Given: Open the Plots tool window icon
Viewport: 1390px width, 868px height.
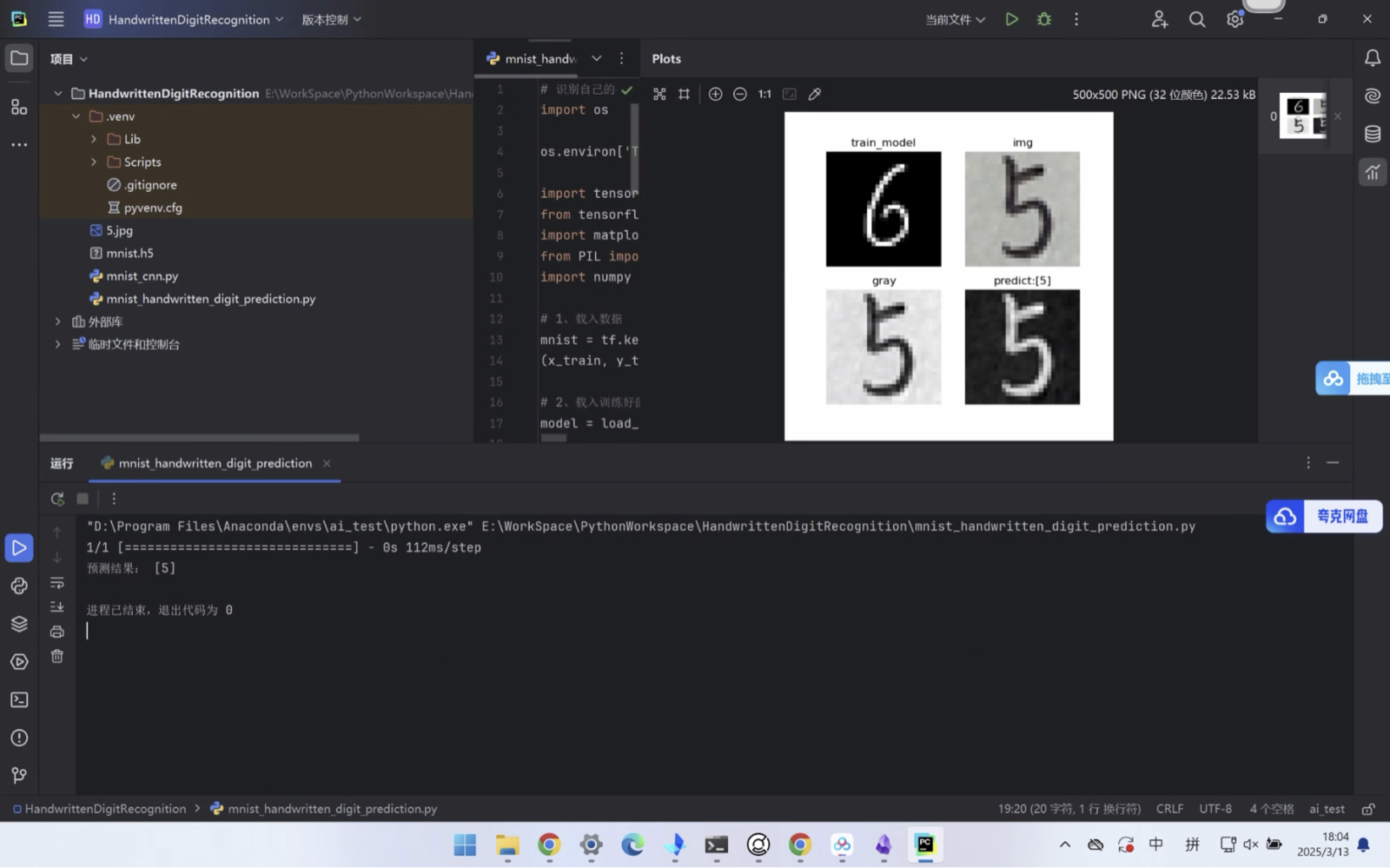Looking at the screenshot, I should [x=1373, y=172].
